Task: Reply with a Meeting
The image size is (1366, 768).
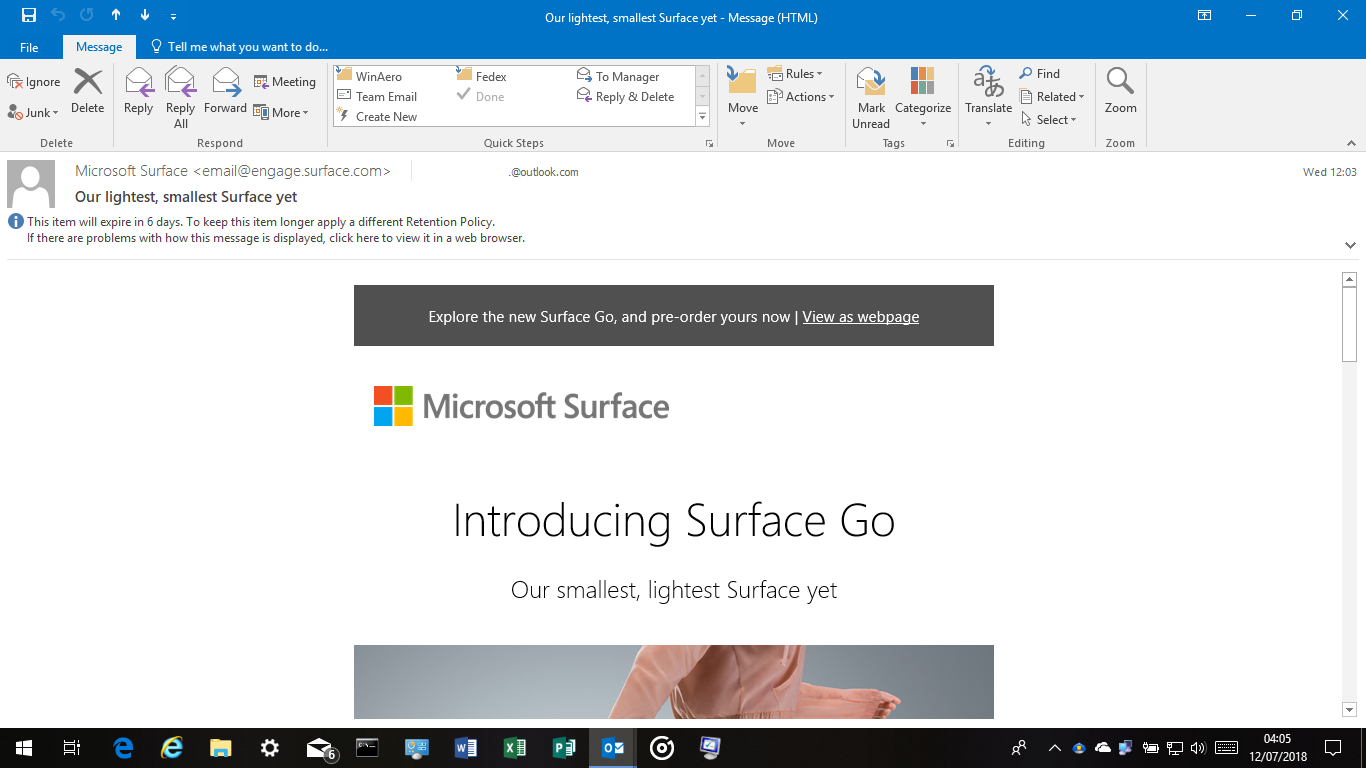Action: [285, 82]
